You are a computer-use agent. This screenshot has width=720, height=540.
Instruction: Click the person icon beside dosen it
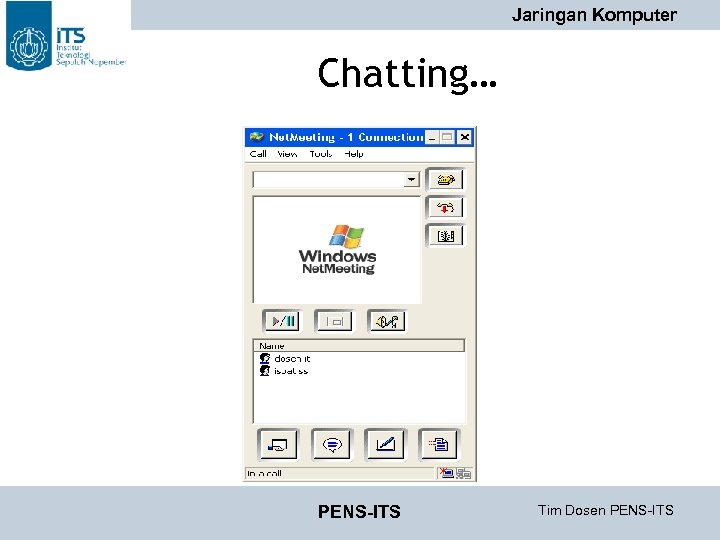(264, 358)
